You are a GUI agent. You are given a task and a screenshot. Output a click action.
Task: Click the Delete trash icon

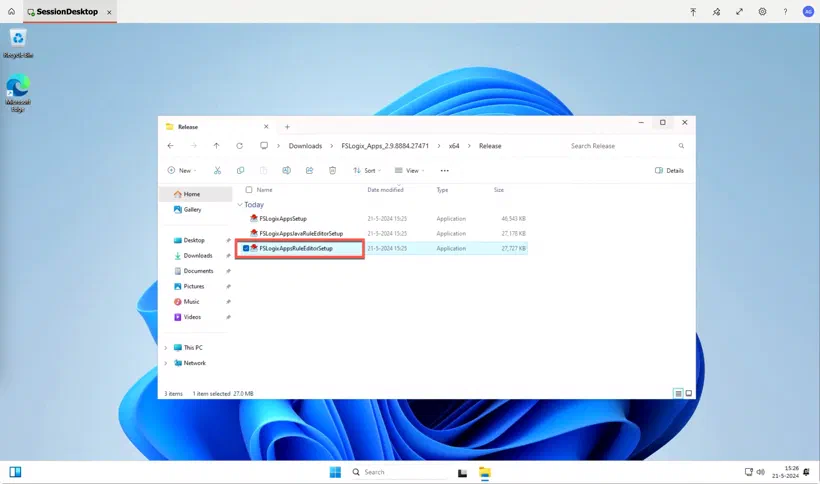coord(332,170)
